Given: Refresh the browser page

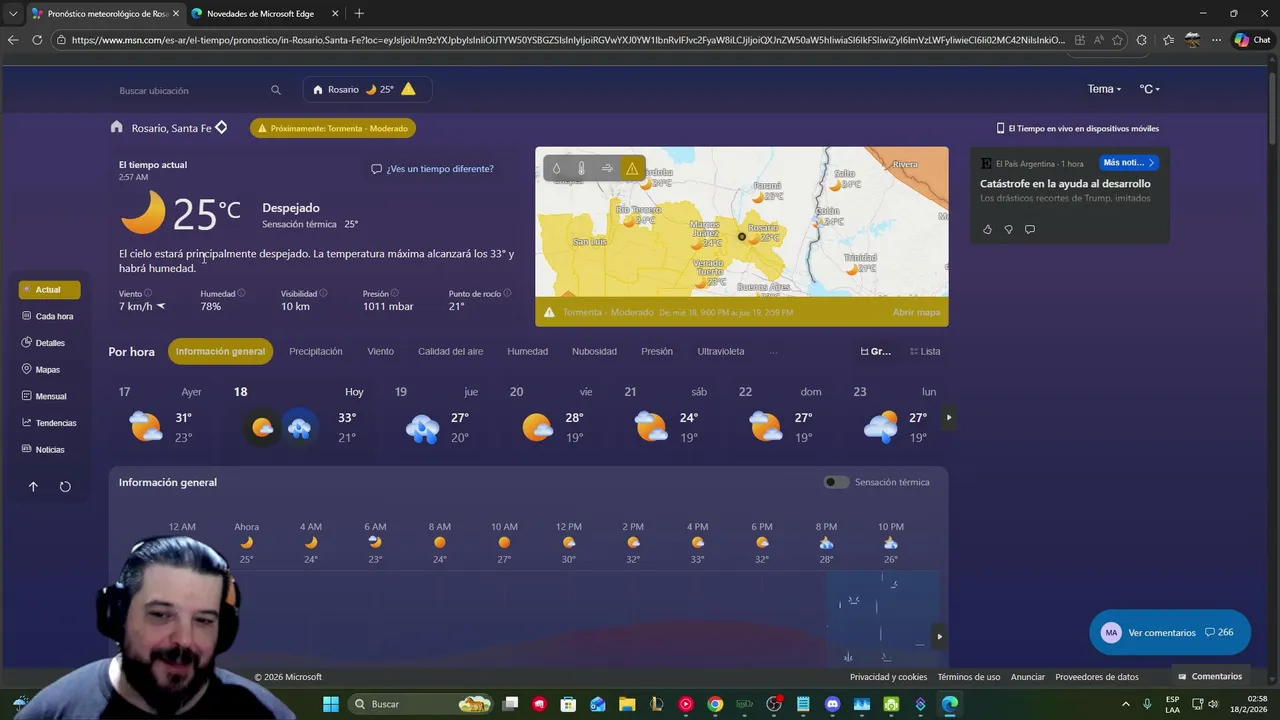Looking at the screenshot, I should (37, 40).
